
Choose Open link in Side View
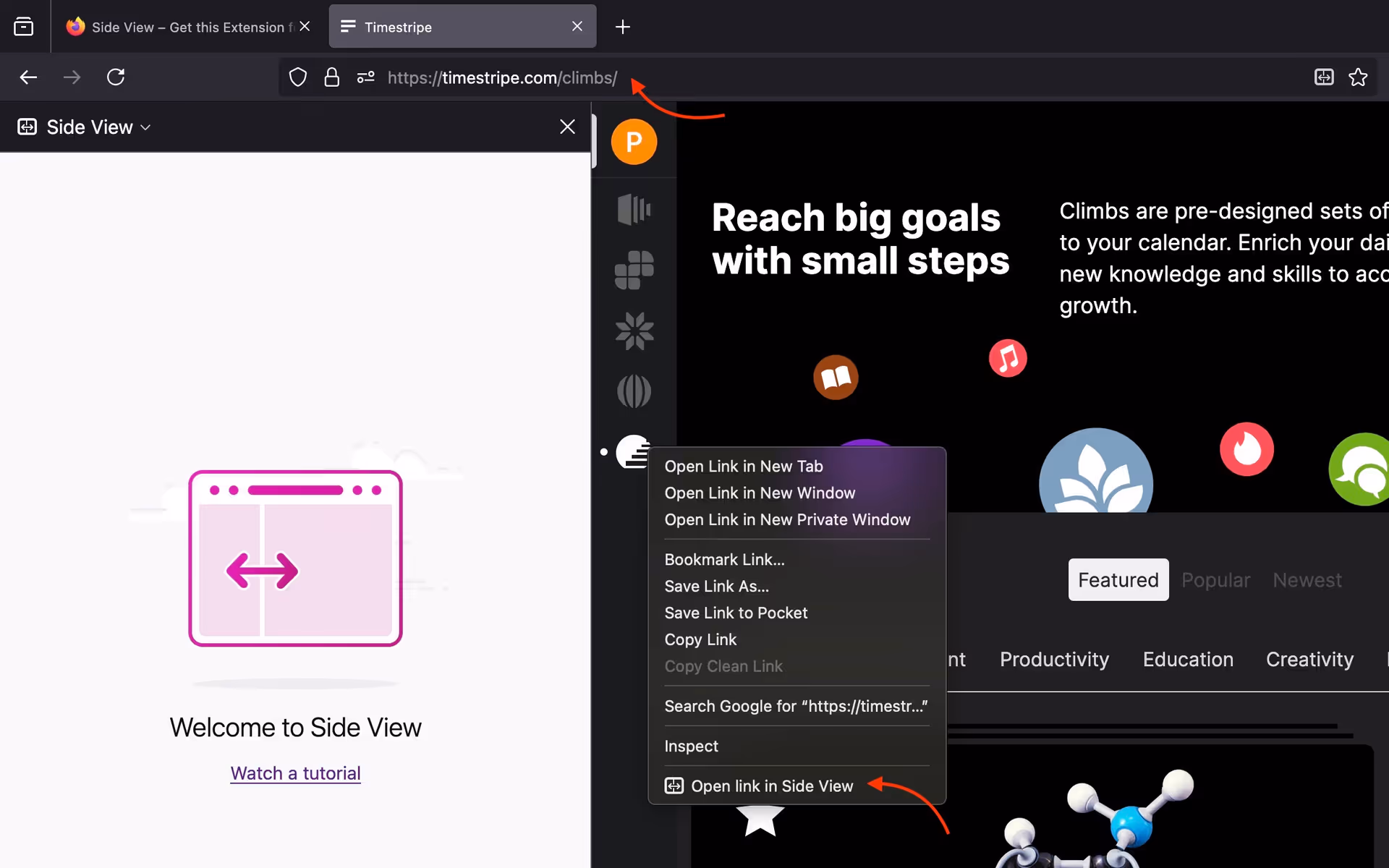click(797, 786)
